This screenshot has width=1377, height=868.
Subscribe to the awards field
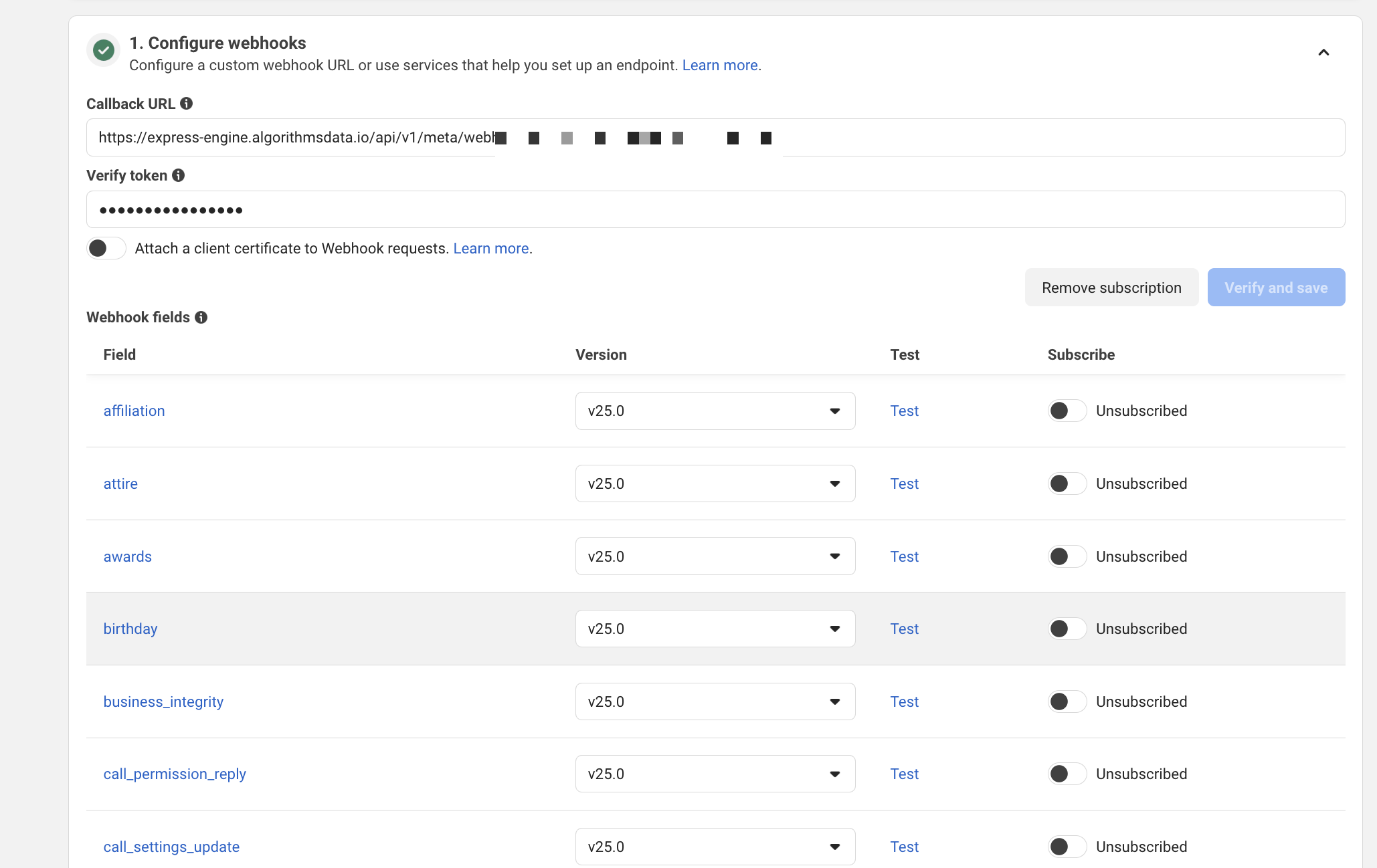coord(1067,556)
